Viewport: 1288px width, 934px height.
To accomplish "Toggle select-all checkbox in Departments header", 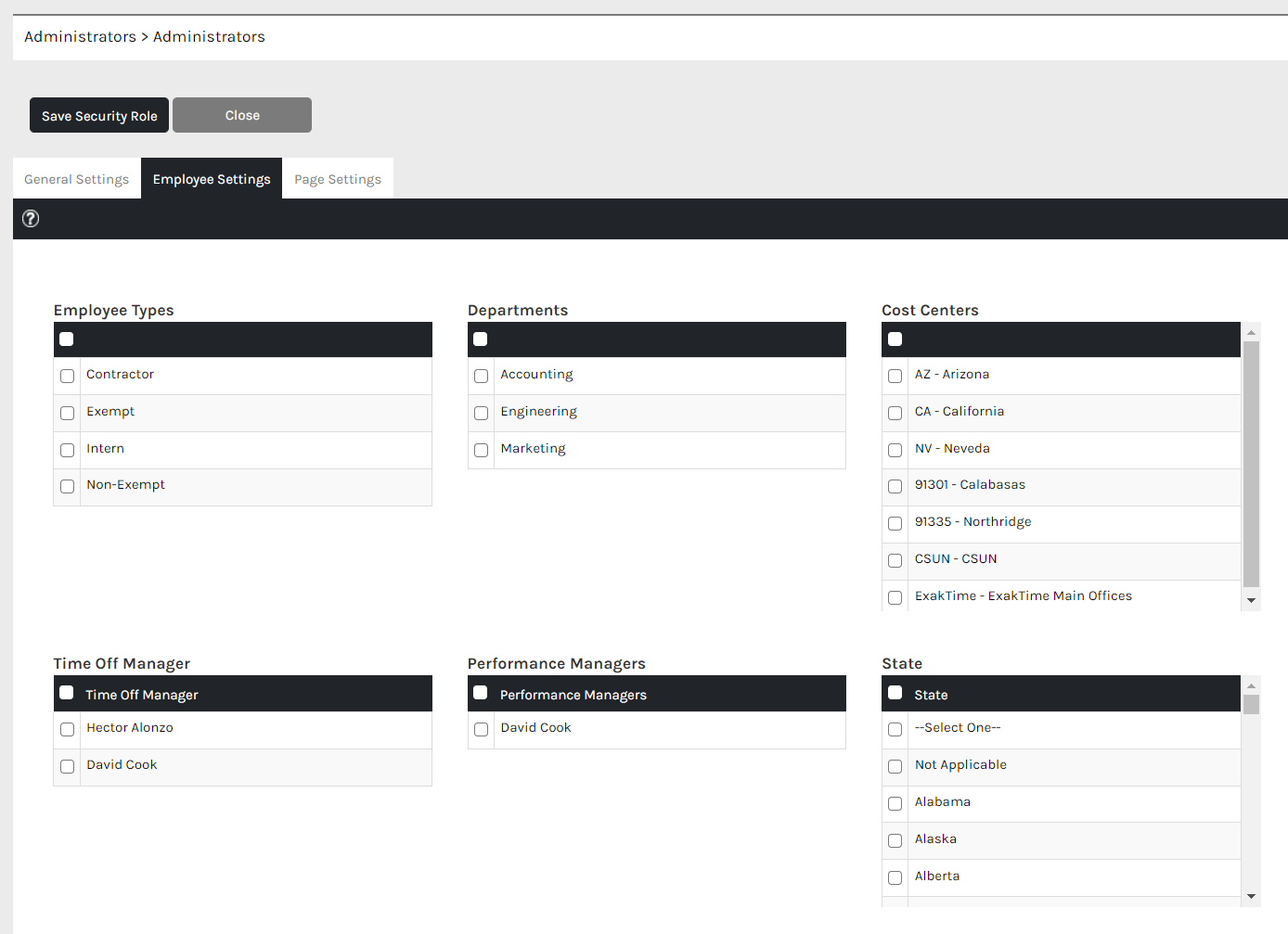I will 481,339.
